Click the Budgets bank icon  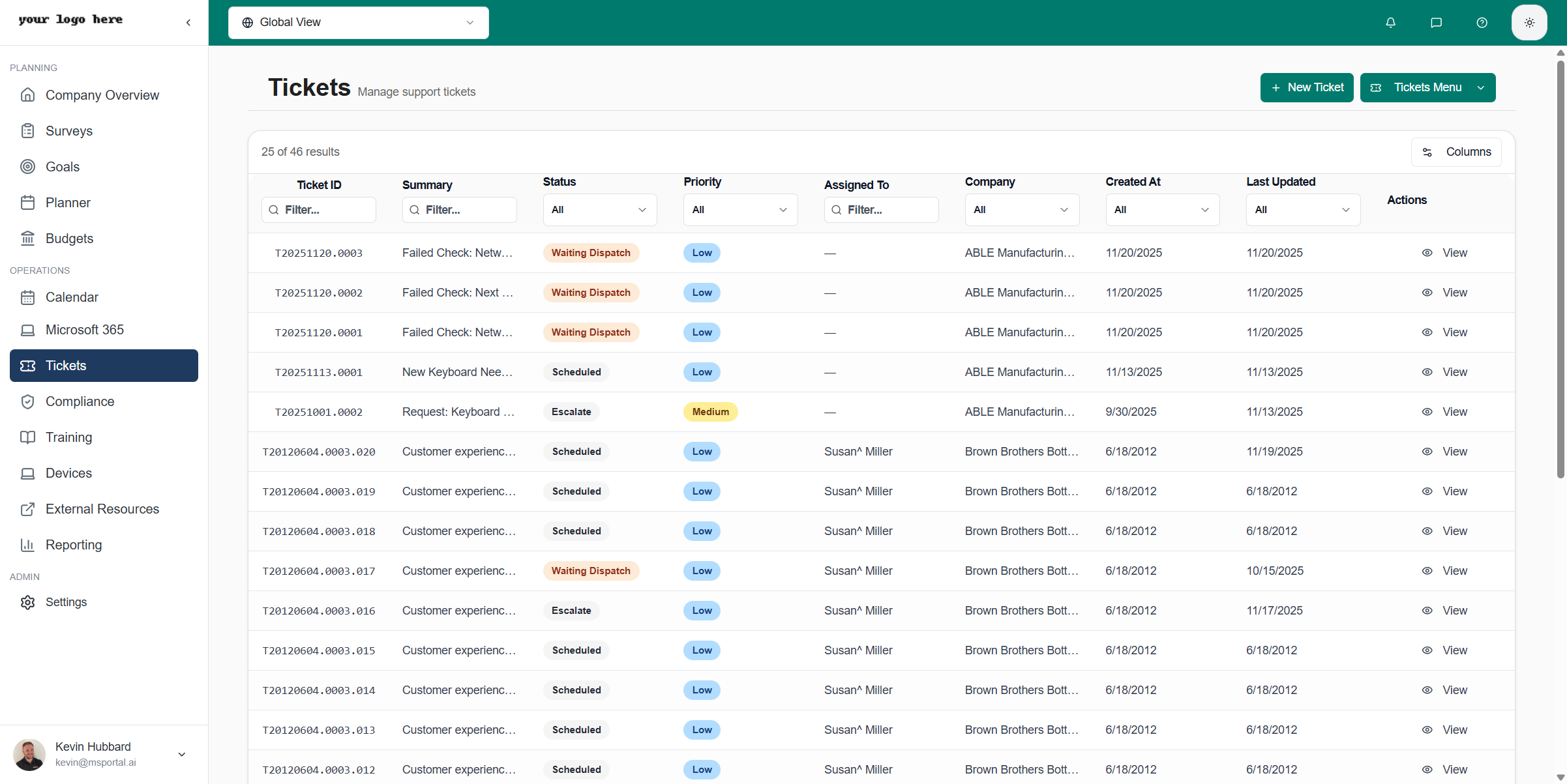[27, 239]
